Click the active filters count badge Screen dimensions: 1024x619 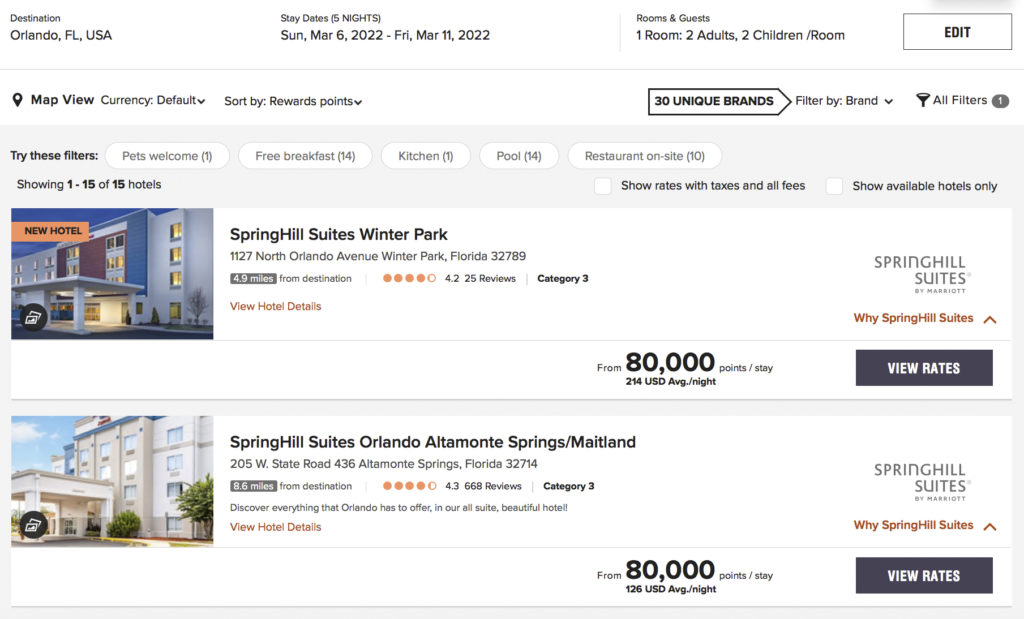[1000, 101]
